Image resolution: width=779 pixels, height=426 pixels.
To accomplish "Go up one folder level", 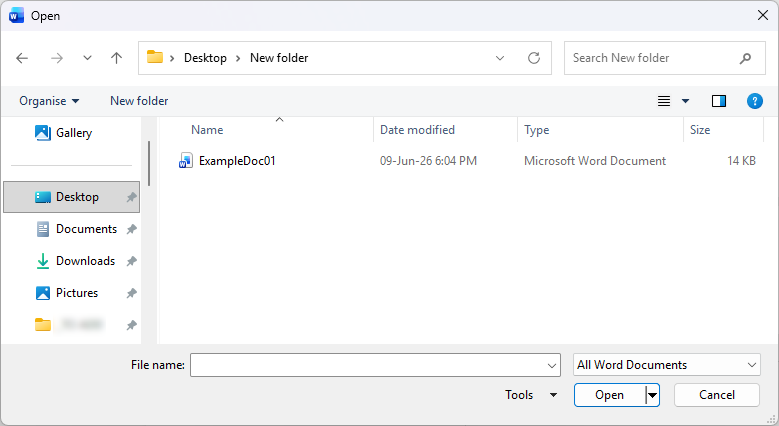I will click(116, 58).
